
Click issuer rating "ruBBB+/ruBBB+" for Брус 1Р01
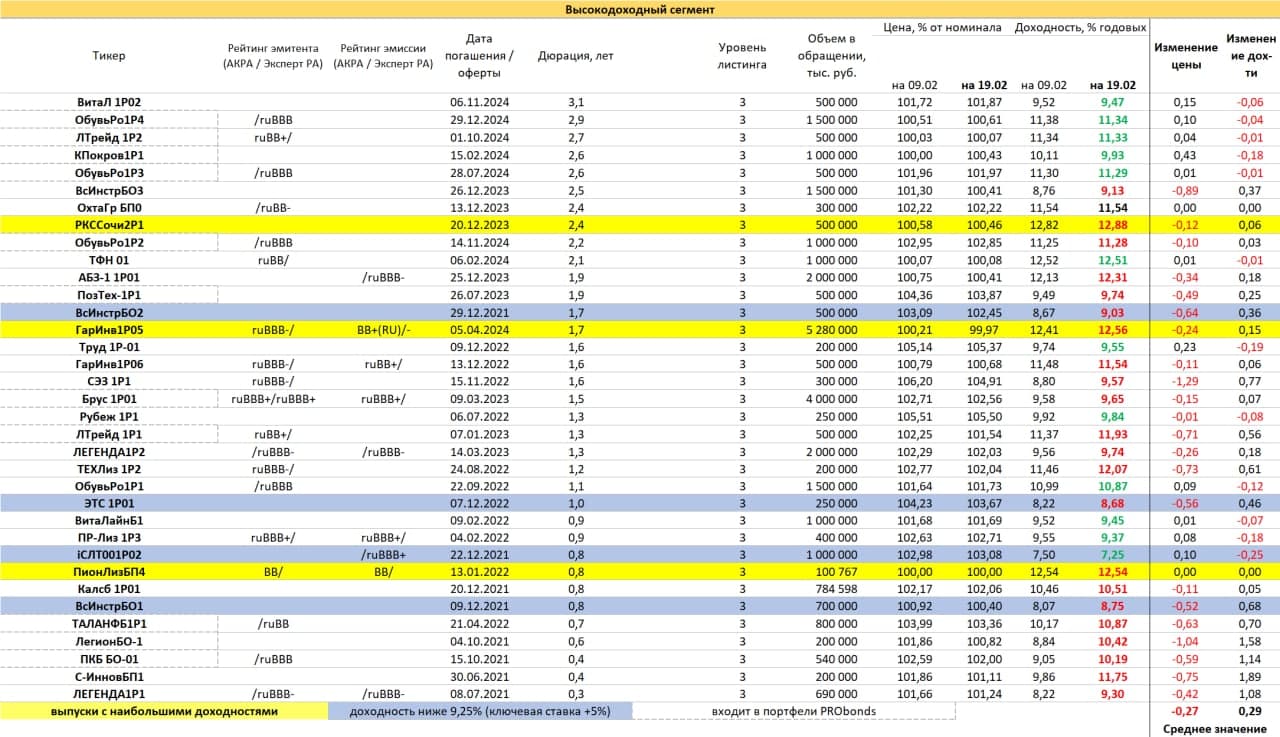coord(273,399)
